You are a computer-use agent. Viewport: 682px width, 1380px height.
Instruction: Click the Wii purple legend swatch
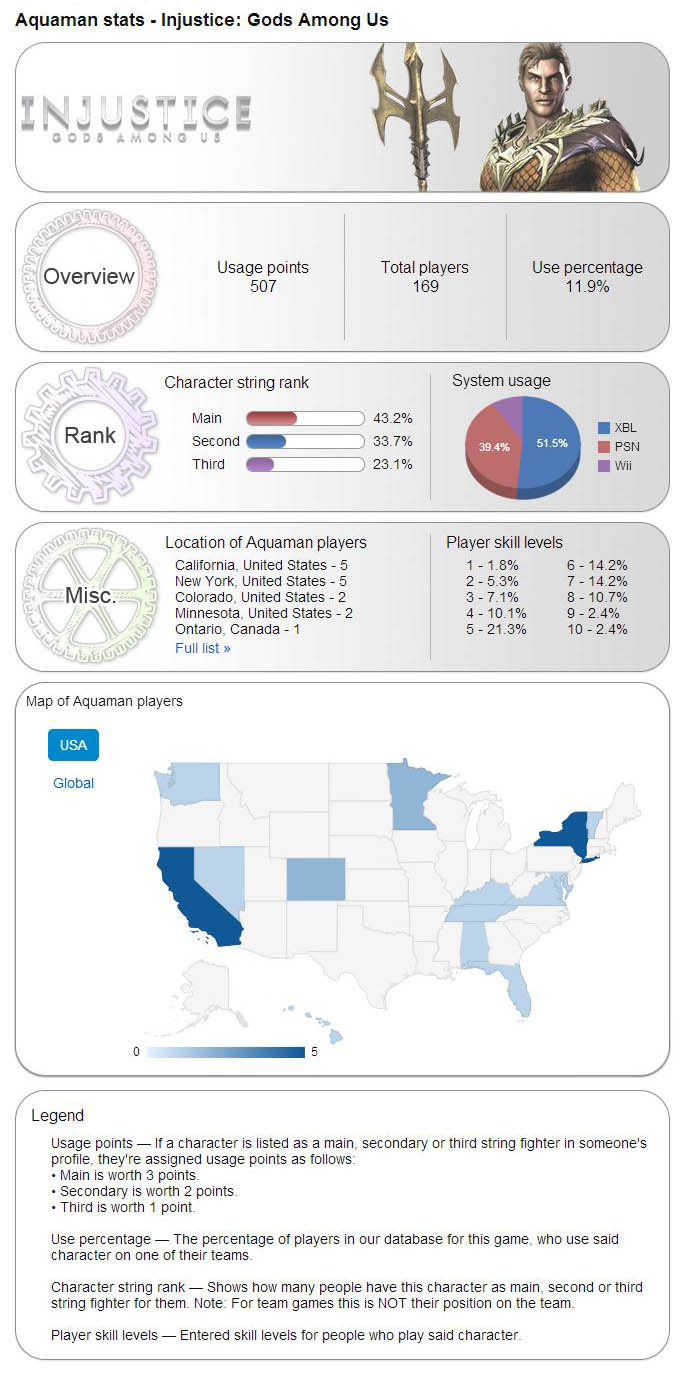pyautogui.click(x=603, y=466)
